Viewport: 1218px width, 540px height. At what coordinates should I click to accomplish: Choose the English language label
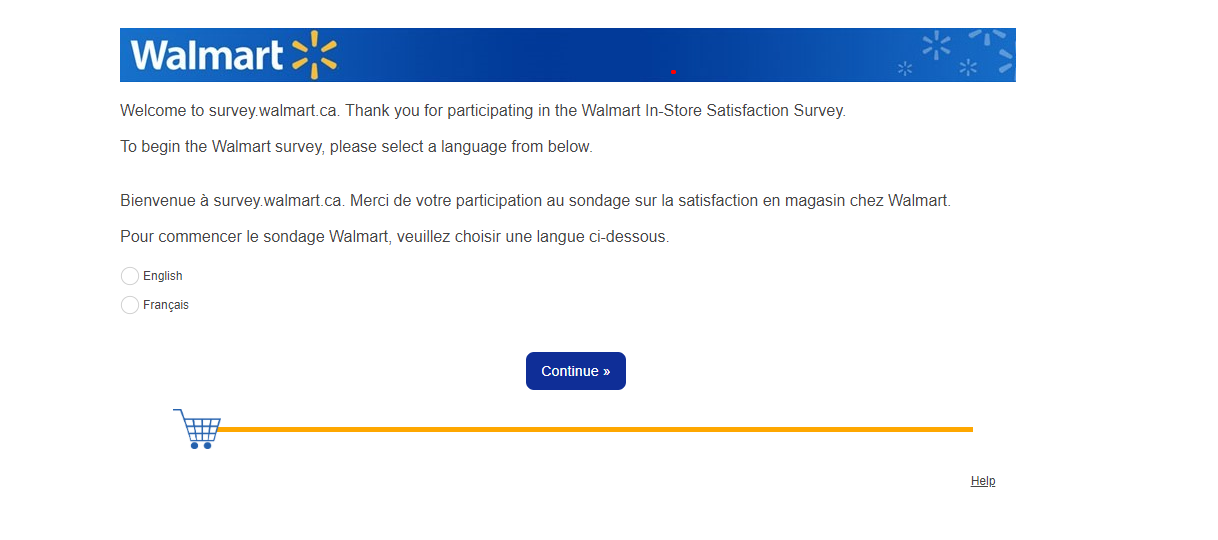coord(163,276)
